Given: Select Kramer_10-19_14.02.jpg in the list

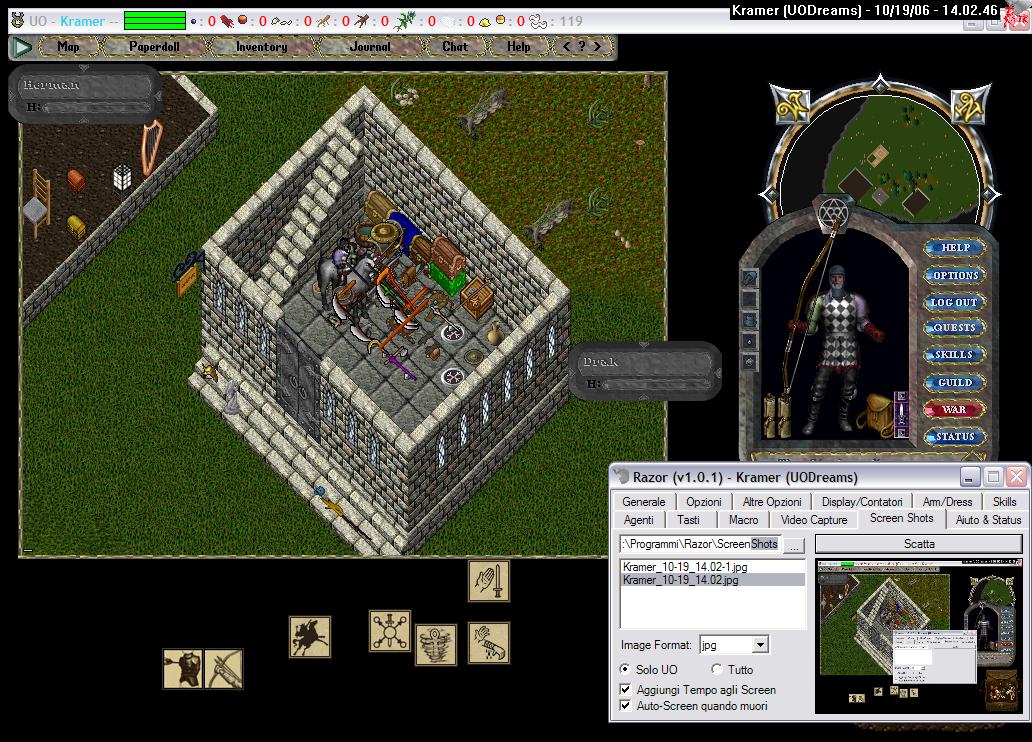Looking at the screenshot, I should (x=713, y=580).
